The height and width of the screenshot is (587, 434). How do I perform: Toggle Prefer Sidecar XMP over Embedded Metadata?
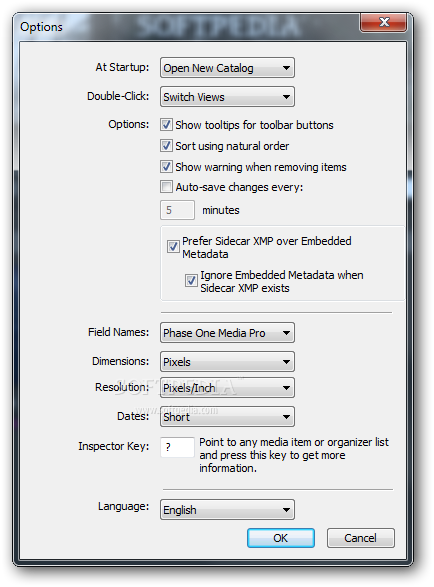coord(173,247)
